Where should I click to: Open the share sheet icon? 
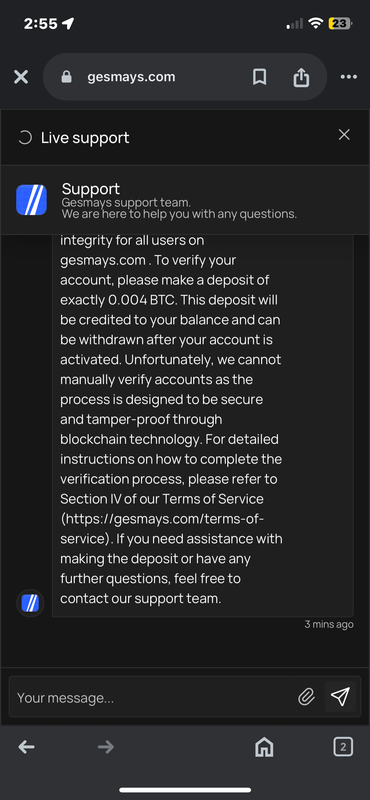[x=301, y=77]
